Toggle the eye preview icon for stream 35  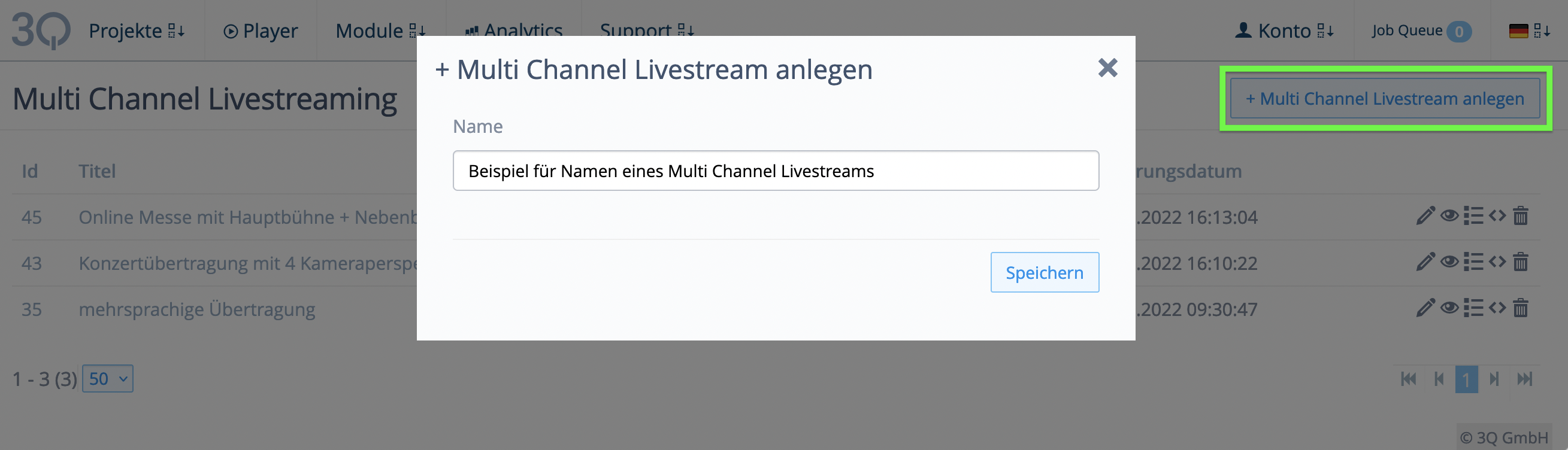pos(1449,308)
